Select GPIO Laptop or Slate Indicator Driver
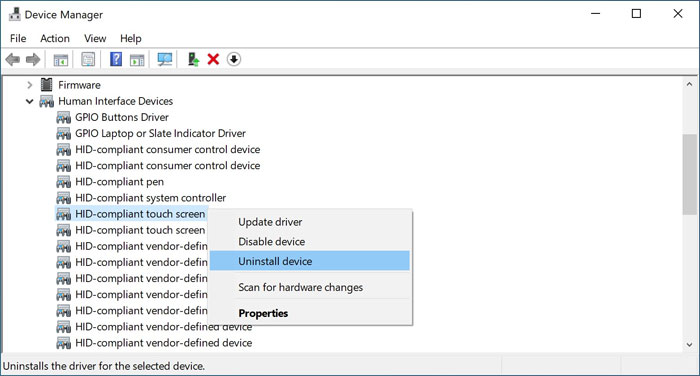Image resolution: width=700 pixels, height=376 pixels. tap(160, 134)
